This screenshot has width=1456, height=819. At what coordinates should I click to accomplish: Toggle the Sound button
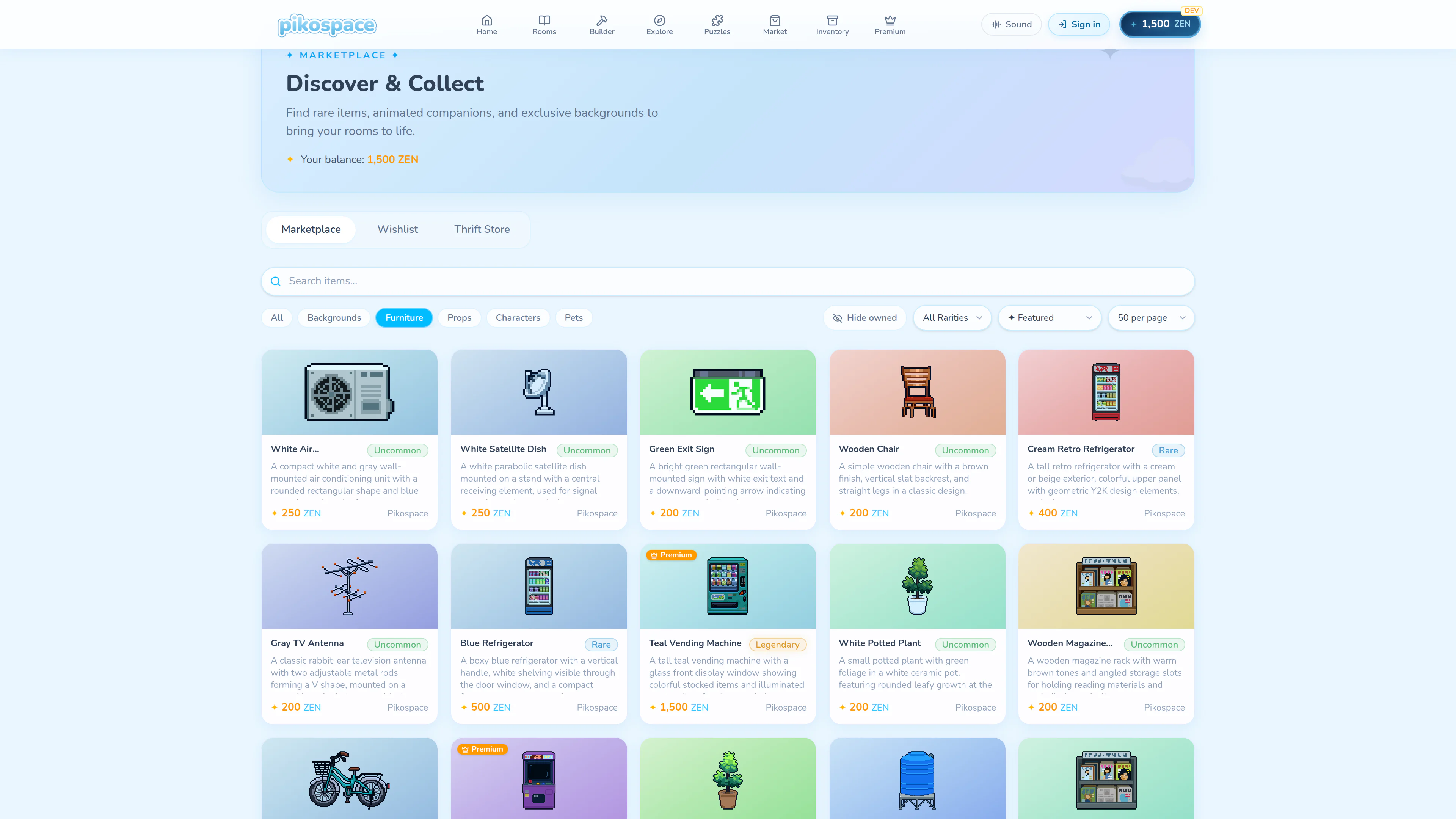(x=1011, y=24)
